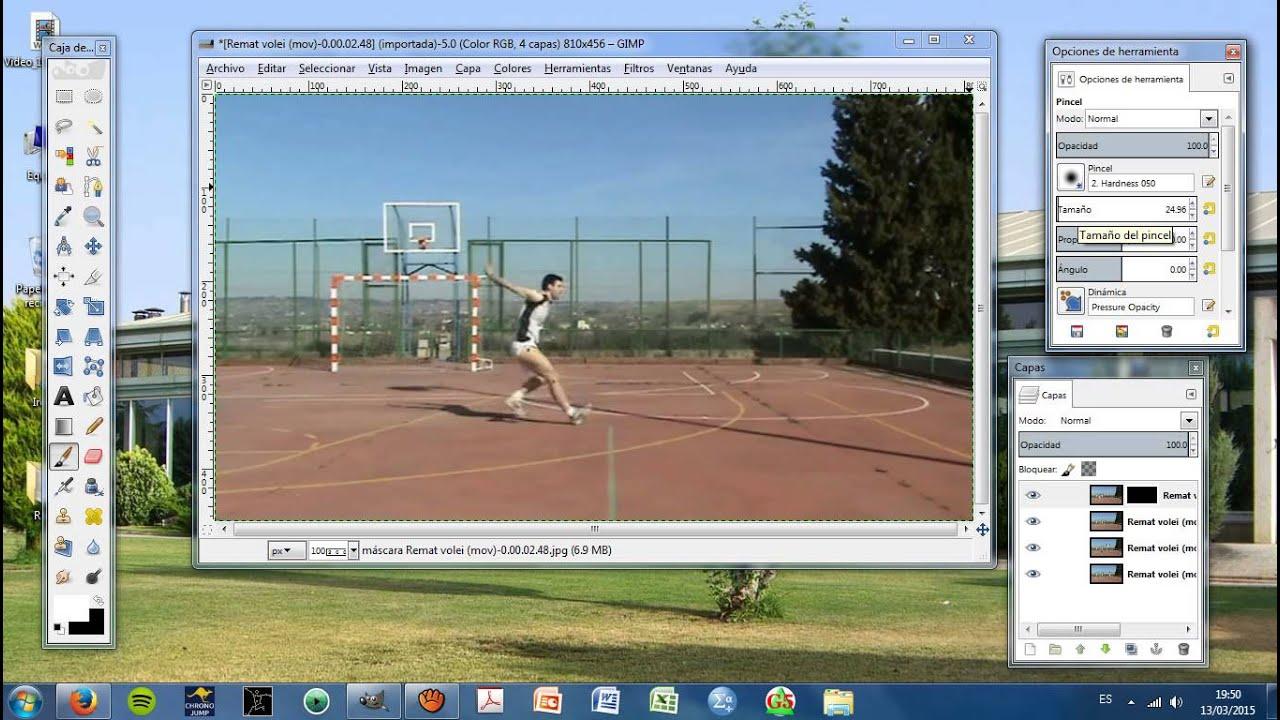Screen dimensions: 1280x720
Task: Open the px unit dropdown in the status bar
Action: (281, 550)
